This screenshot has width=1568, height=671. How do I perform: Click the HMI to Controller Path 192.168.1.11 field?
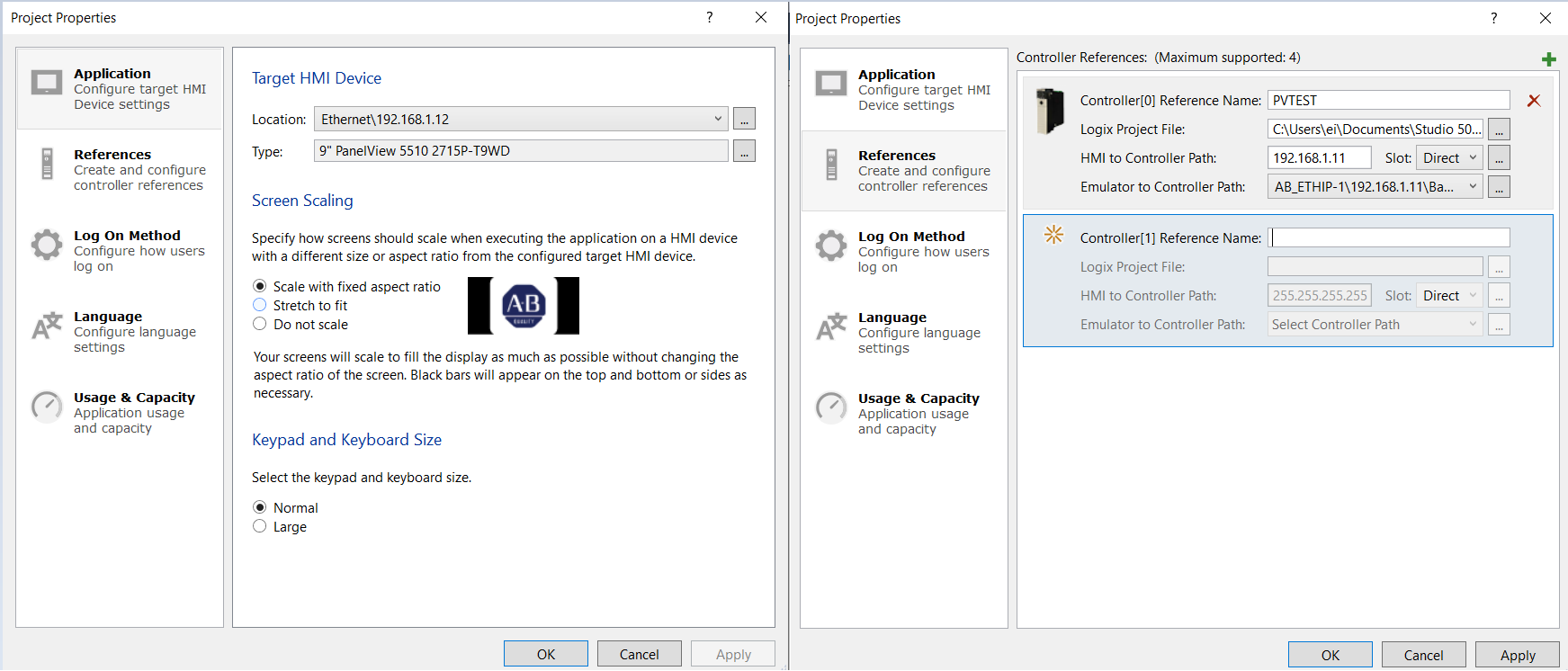click(x=1320, y=157)
